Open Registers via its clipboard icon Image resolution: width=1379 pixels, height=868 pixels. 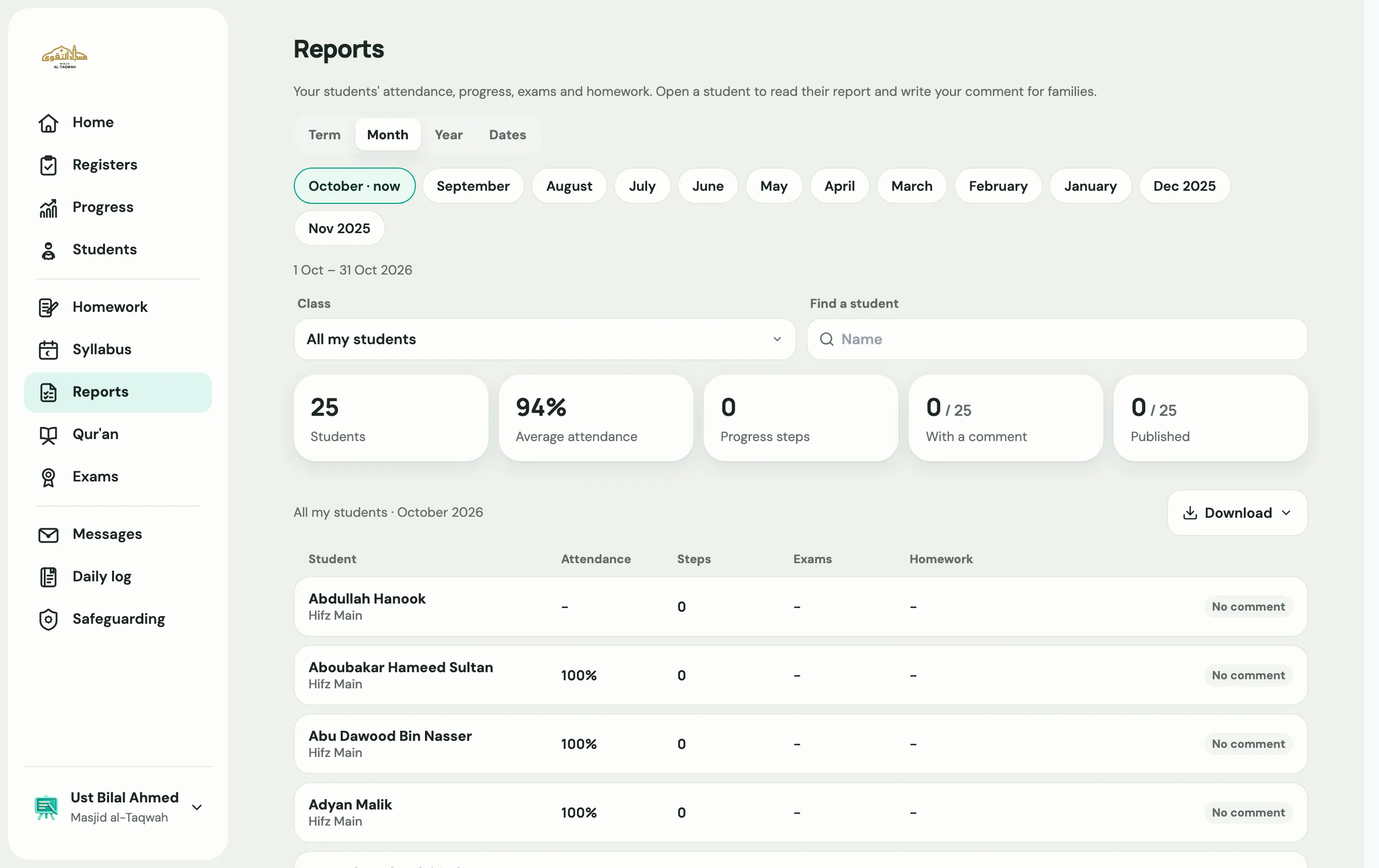pos(48,165)
